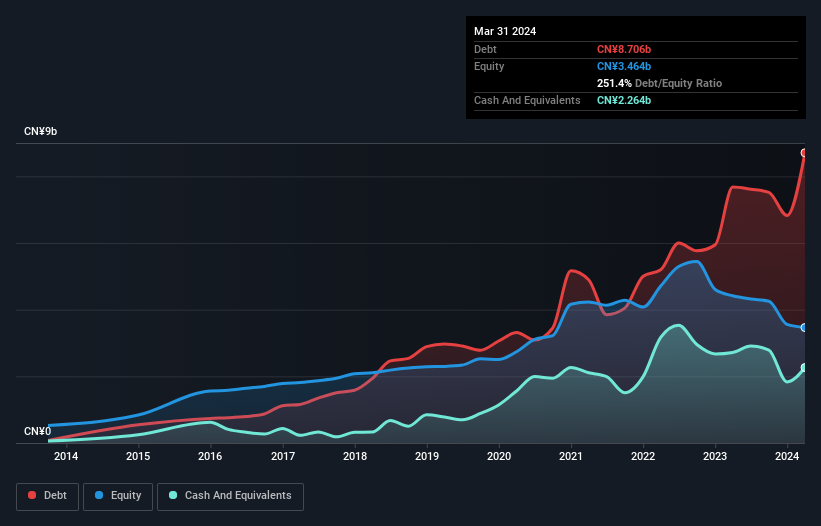Select the 2024 x-axis label
The height and width of the screenshot is (526, 821).
[x=787, y=456]
